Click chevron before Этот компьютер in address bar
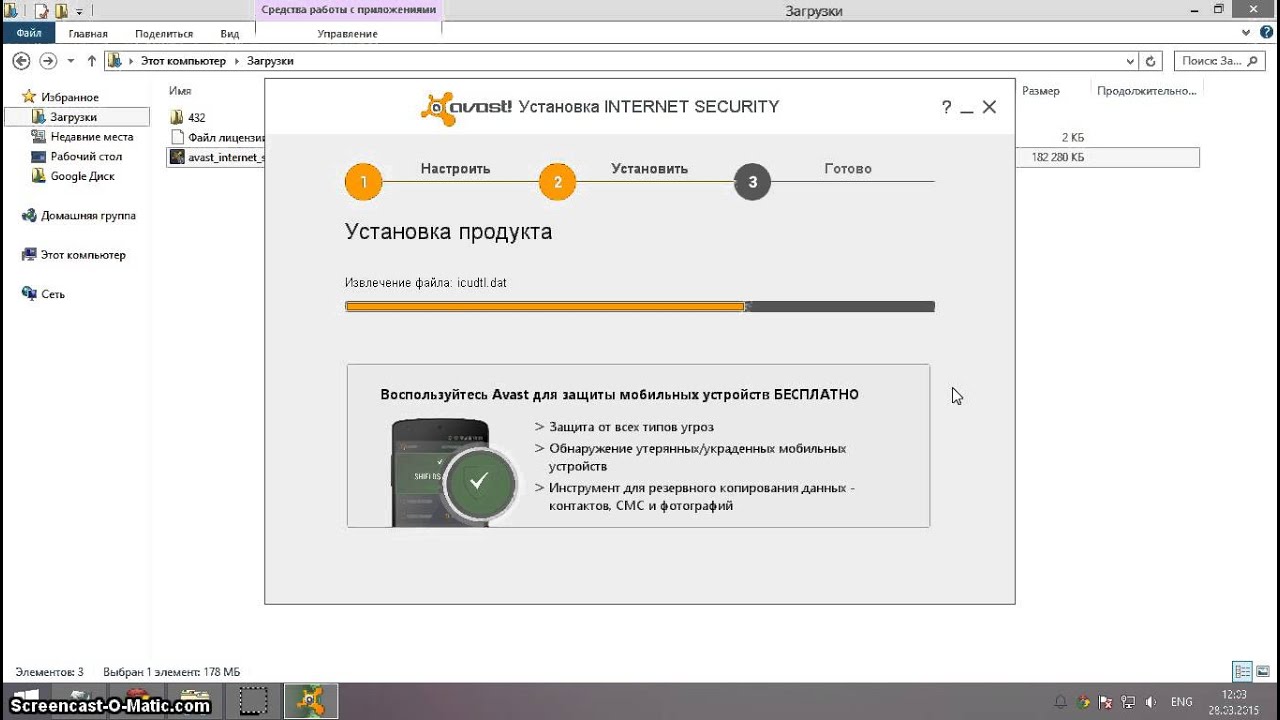The width and height of the screenshot is (1280, 720). (132, 61)
